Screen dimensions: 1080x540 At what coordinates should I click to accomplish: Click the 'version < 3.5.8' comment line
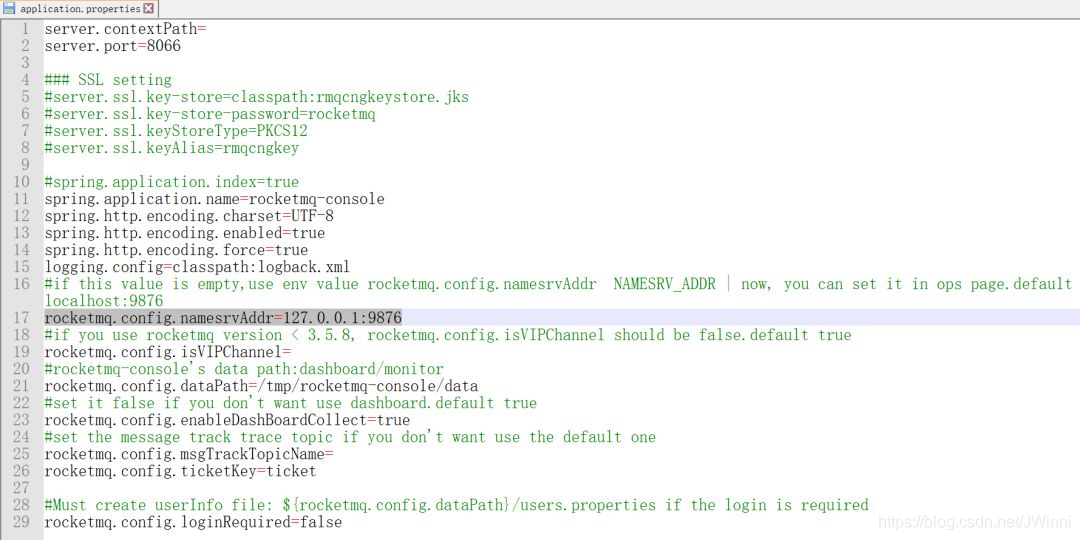click(x=448, y=335)
